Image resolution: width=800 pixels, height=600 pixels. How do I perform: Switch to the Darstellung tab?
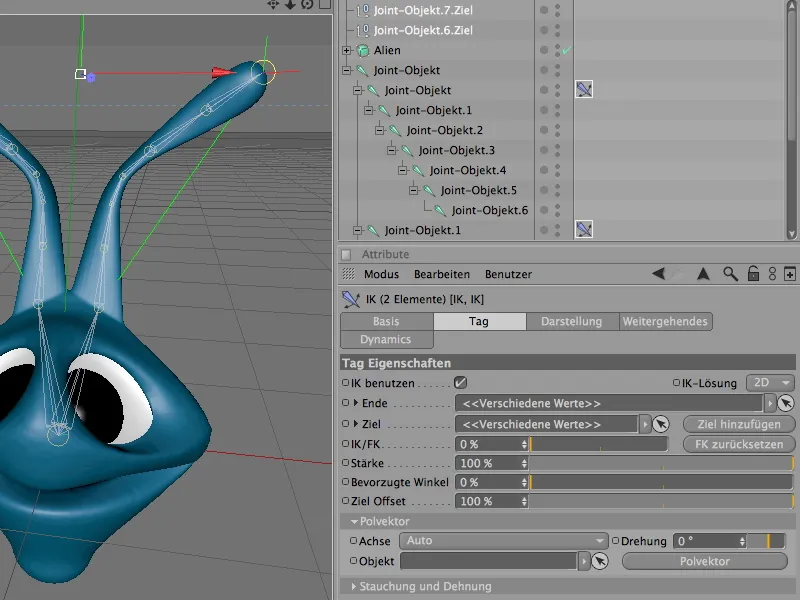click(x=572, y=321)
